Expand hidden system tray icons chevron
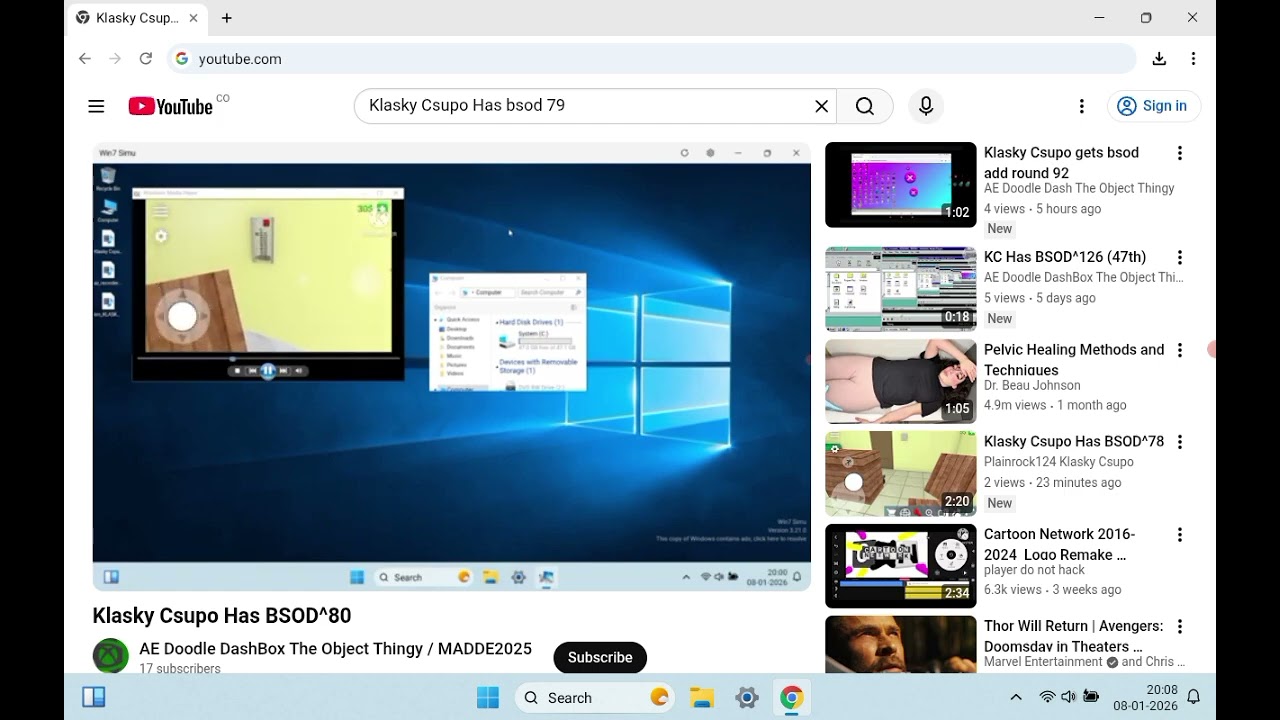The image size is (1280, 720). tap(1016, 697)
